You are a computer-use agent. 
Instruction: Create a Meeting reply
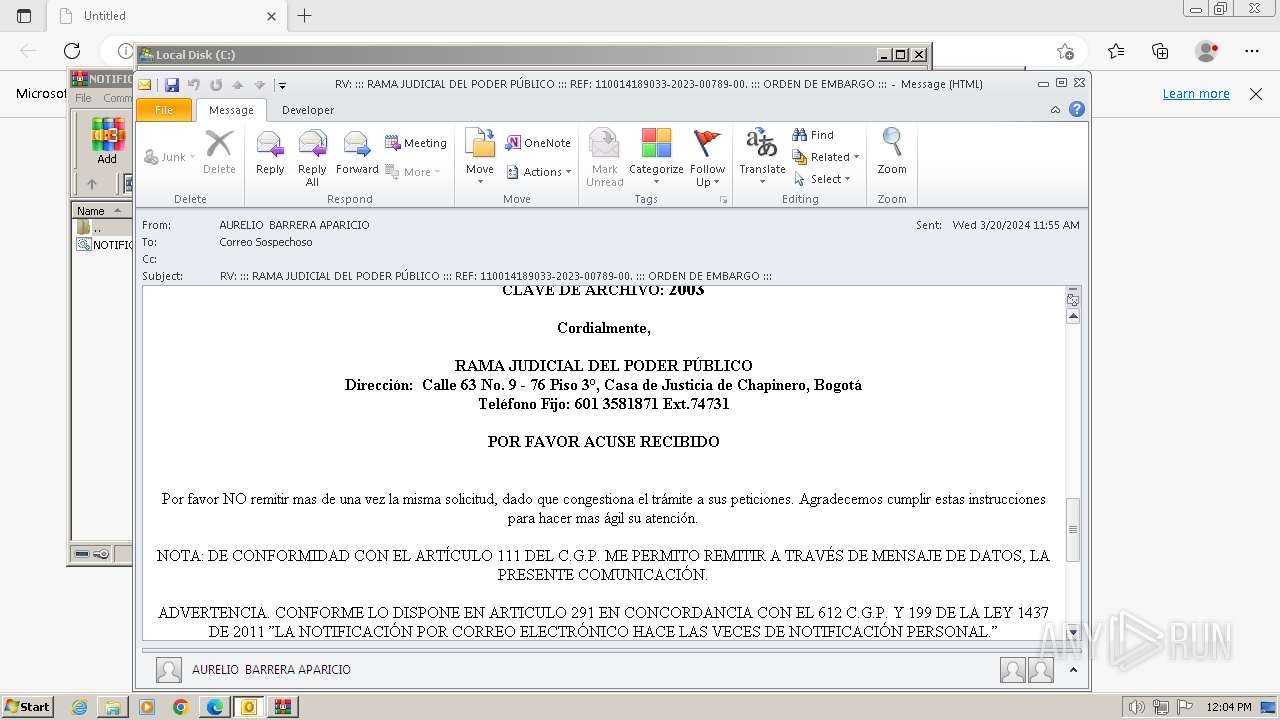coord(416,143)
